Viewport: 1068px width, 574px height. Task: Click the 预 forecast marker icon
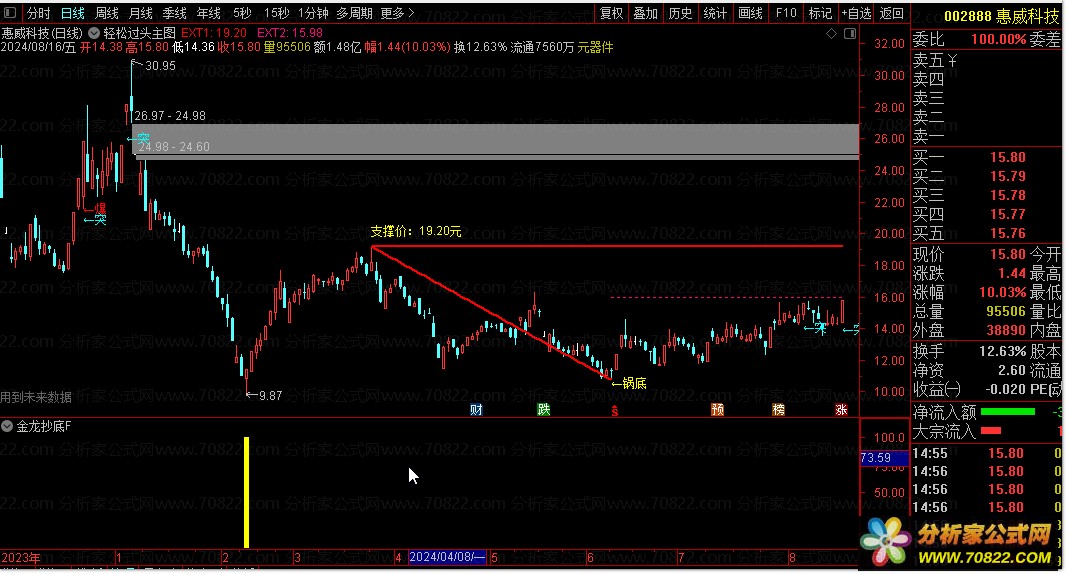pos(717,409)
